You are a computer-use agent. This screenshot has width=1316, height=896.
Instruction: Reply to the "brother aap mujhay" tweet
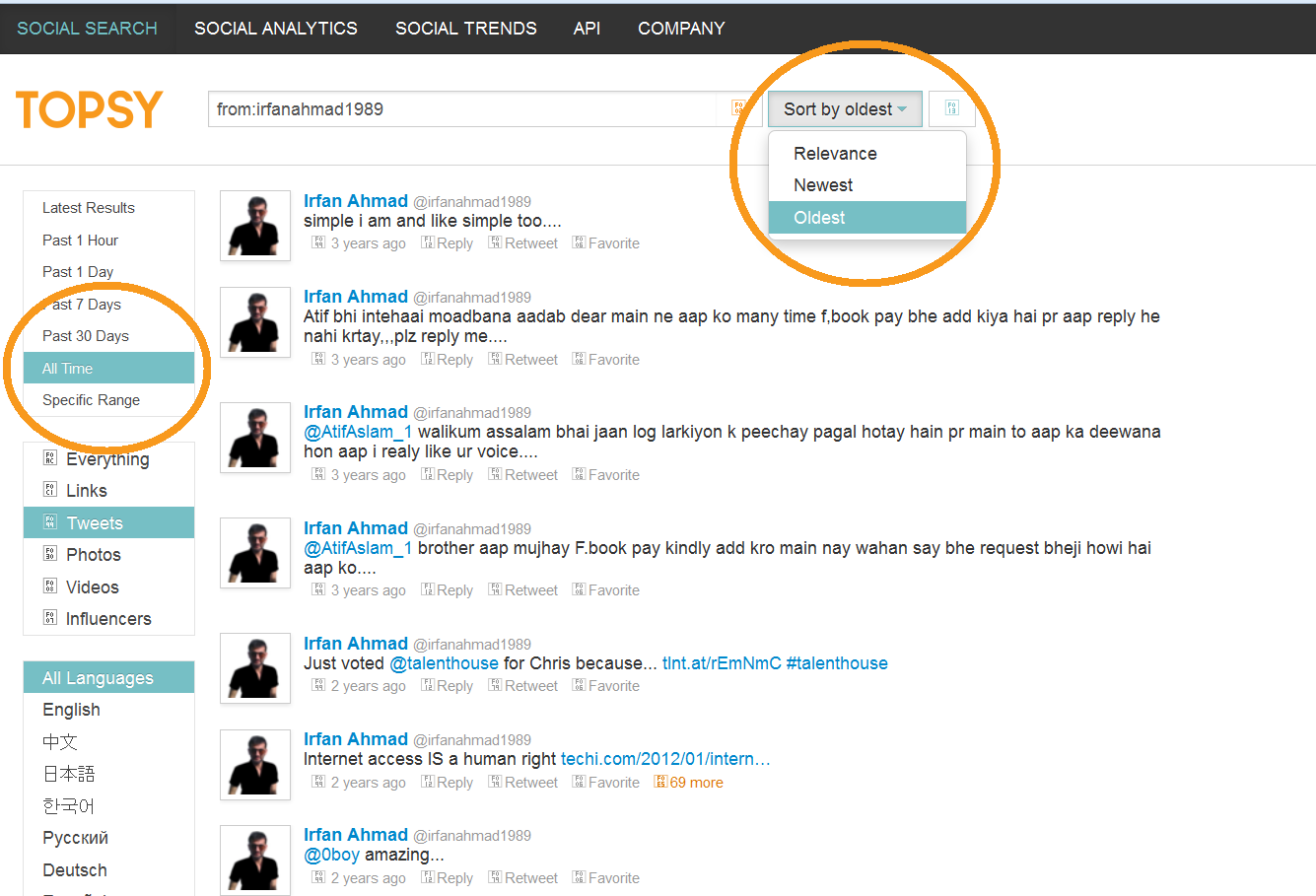[448, 590]
